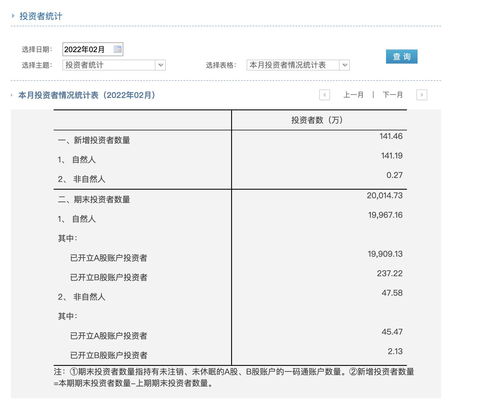
Task: Click the 查询 query button
Action: pyautogui.click(x=402, y=57)
